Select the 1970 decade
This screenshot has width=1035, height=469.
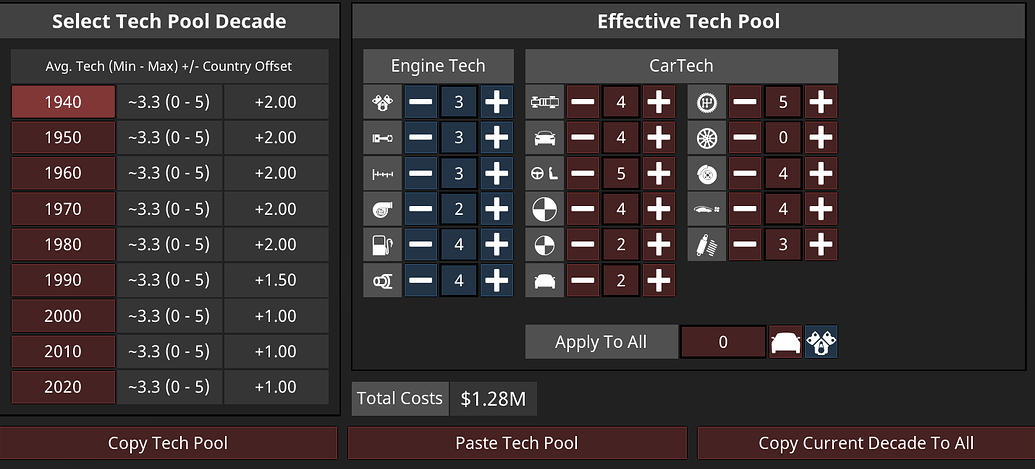63,209
